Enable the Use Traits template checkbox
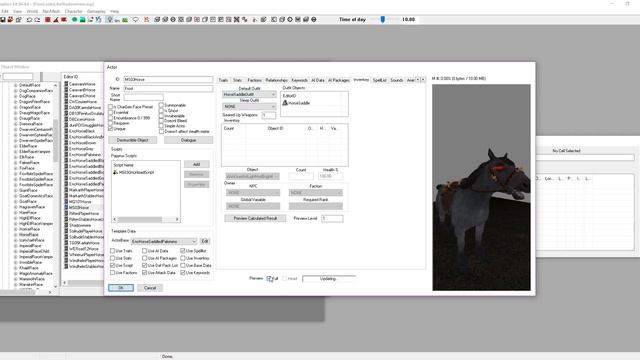This screenshot has height=360, width=640. tap(112, 251)
